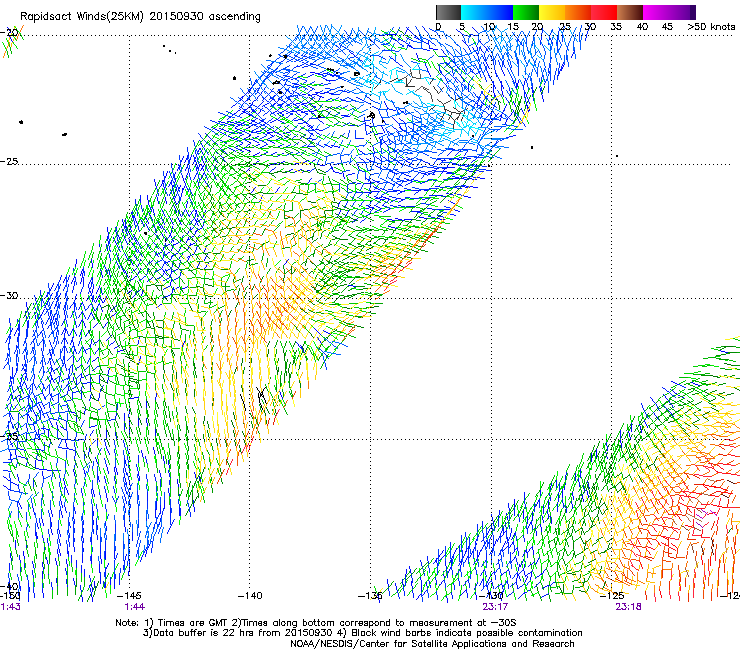
Task: Click the '-135' longitude axis label
Action: tap(370, 596)
